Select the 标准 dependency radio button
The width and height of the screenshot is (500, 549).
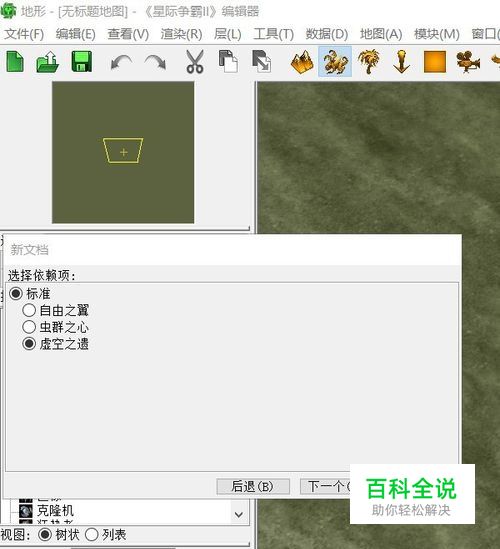coord(16,293)
